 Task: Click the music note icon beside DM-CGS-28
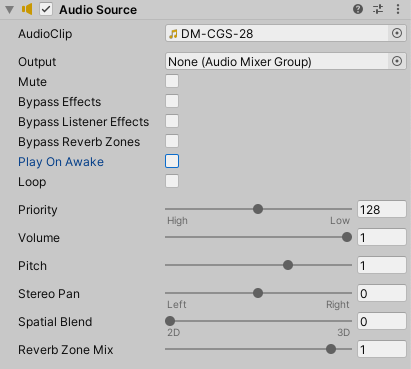click(173, 34)
